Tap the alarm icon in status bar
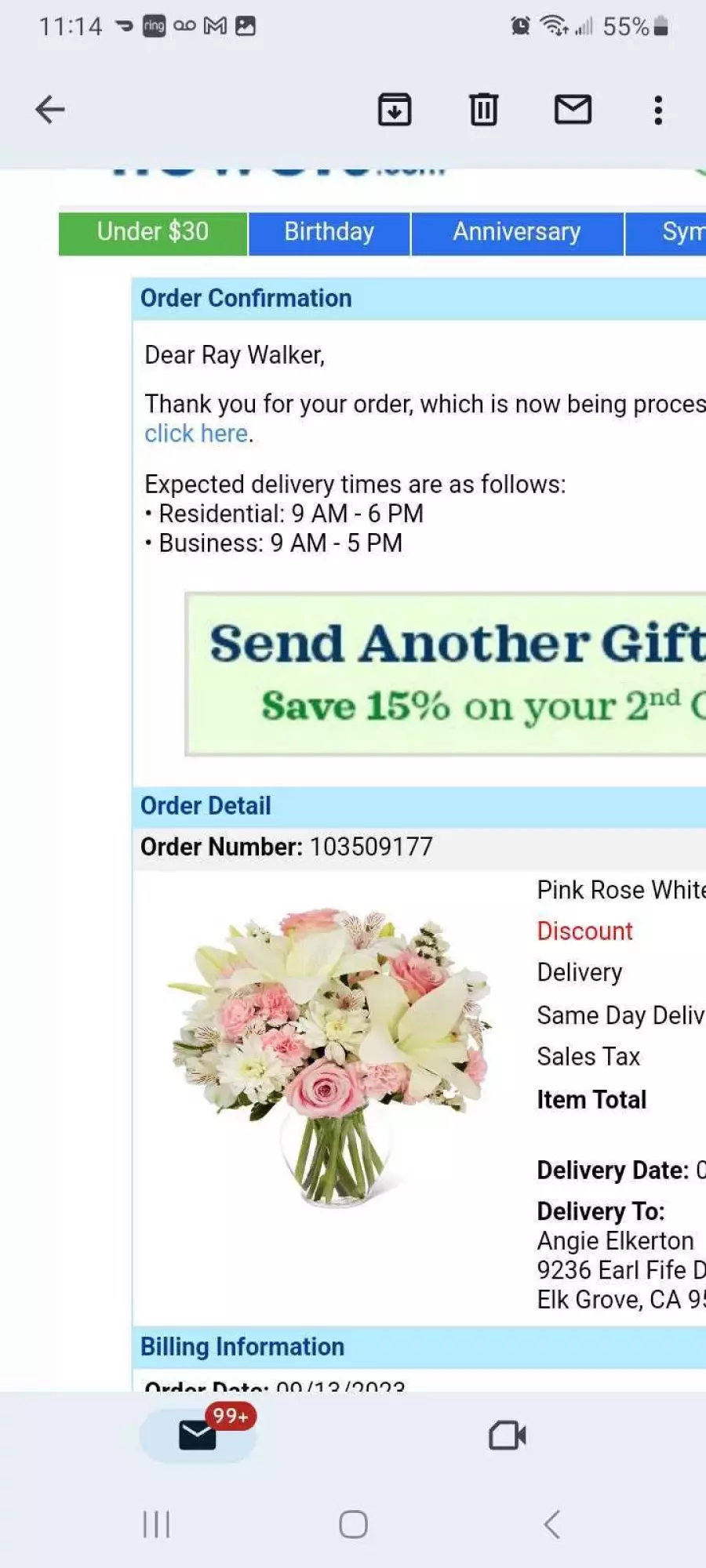 coord(520,26)
